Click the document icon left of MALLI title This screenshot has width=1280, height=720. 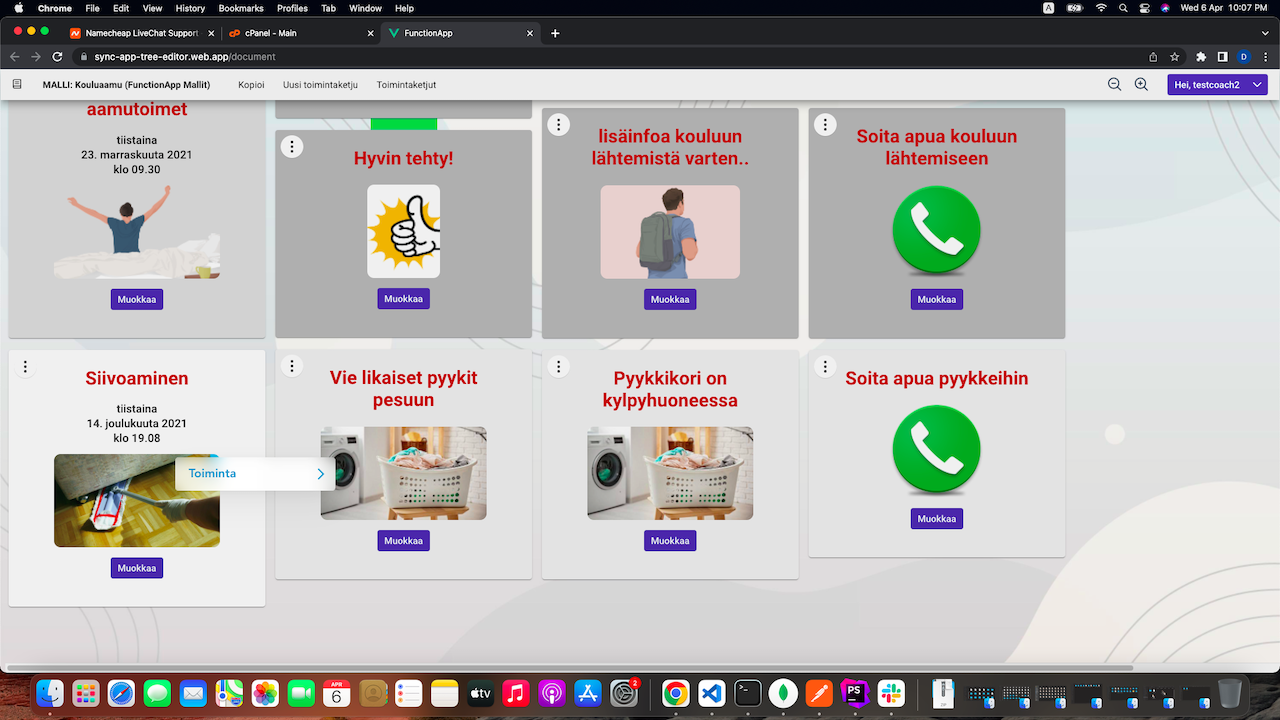click(17, 85)
